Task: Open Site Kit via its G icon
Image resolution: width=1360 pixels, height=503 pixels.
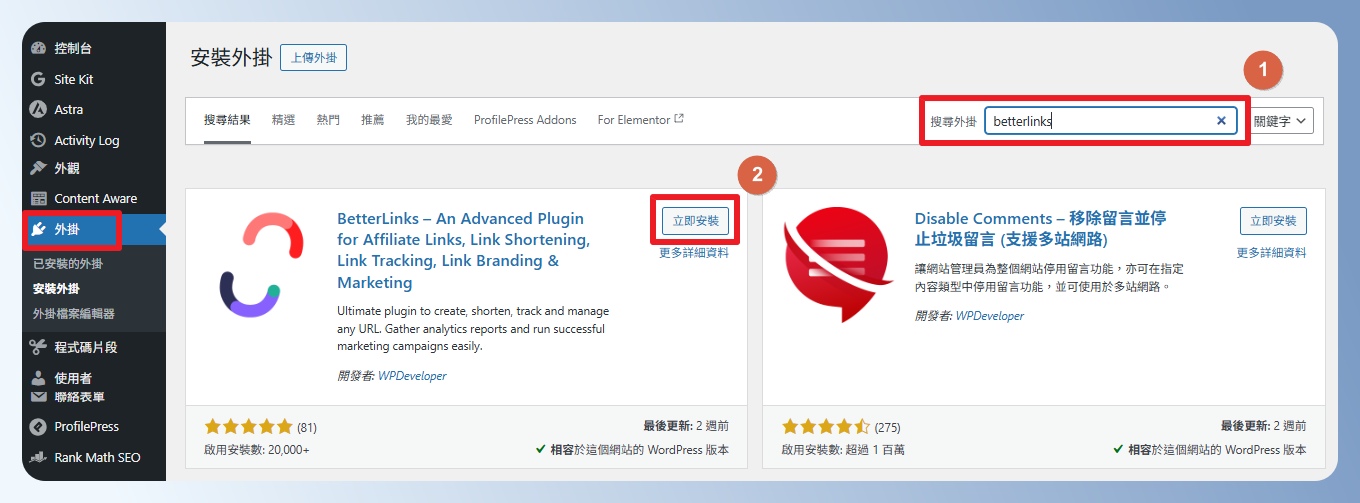Action: [x=38, y=79]
